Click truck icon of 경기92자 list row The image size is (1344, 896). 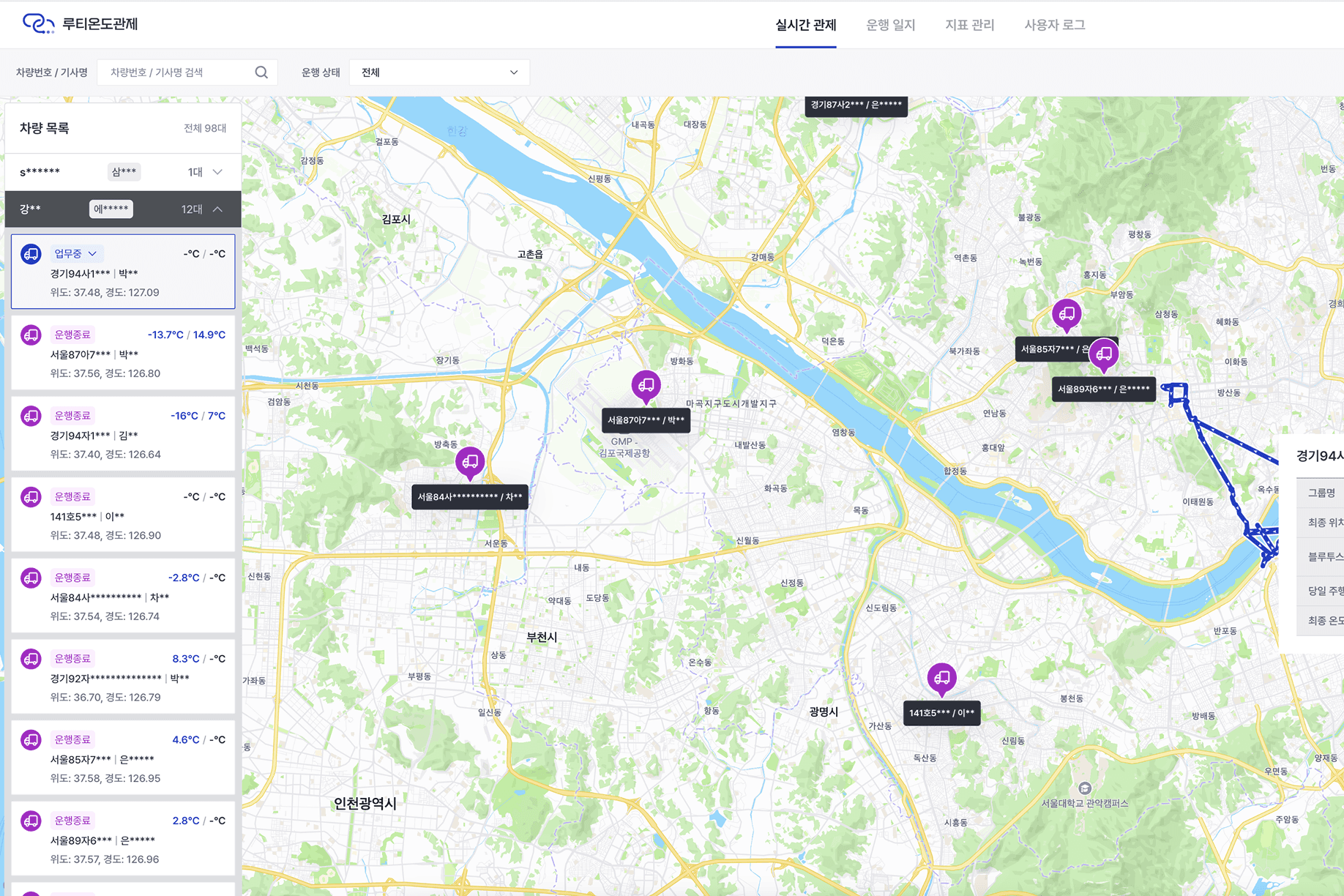pyautogui.click(x=31, y=659)
